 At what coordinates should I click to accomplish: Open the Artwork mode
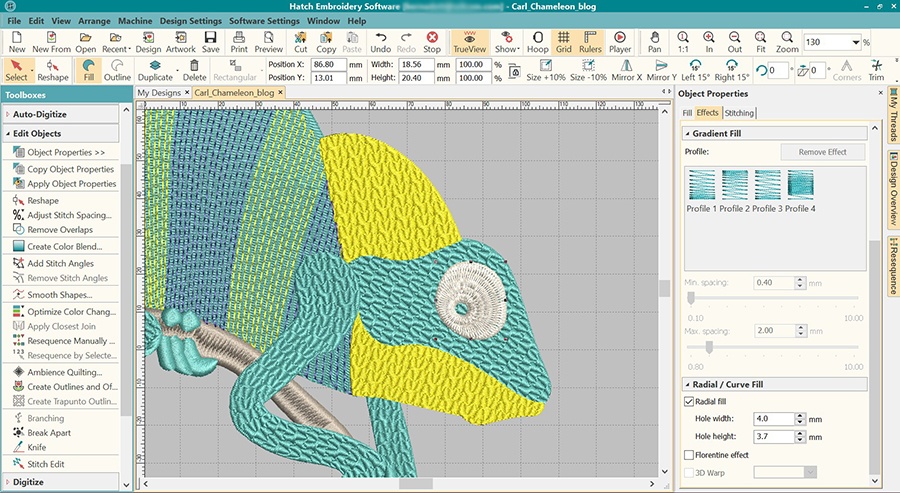181,40
